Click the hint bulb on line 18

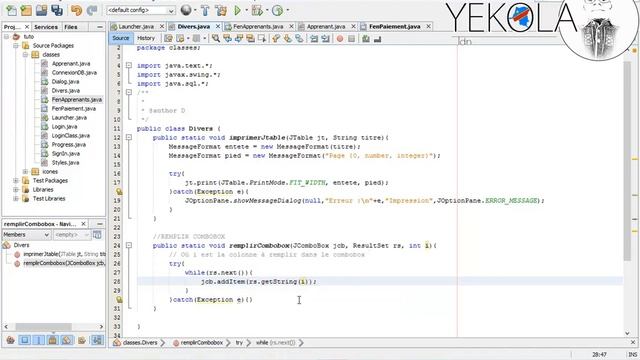point(119,191)
